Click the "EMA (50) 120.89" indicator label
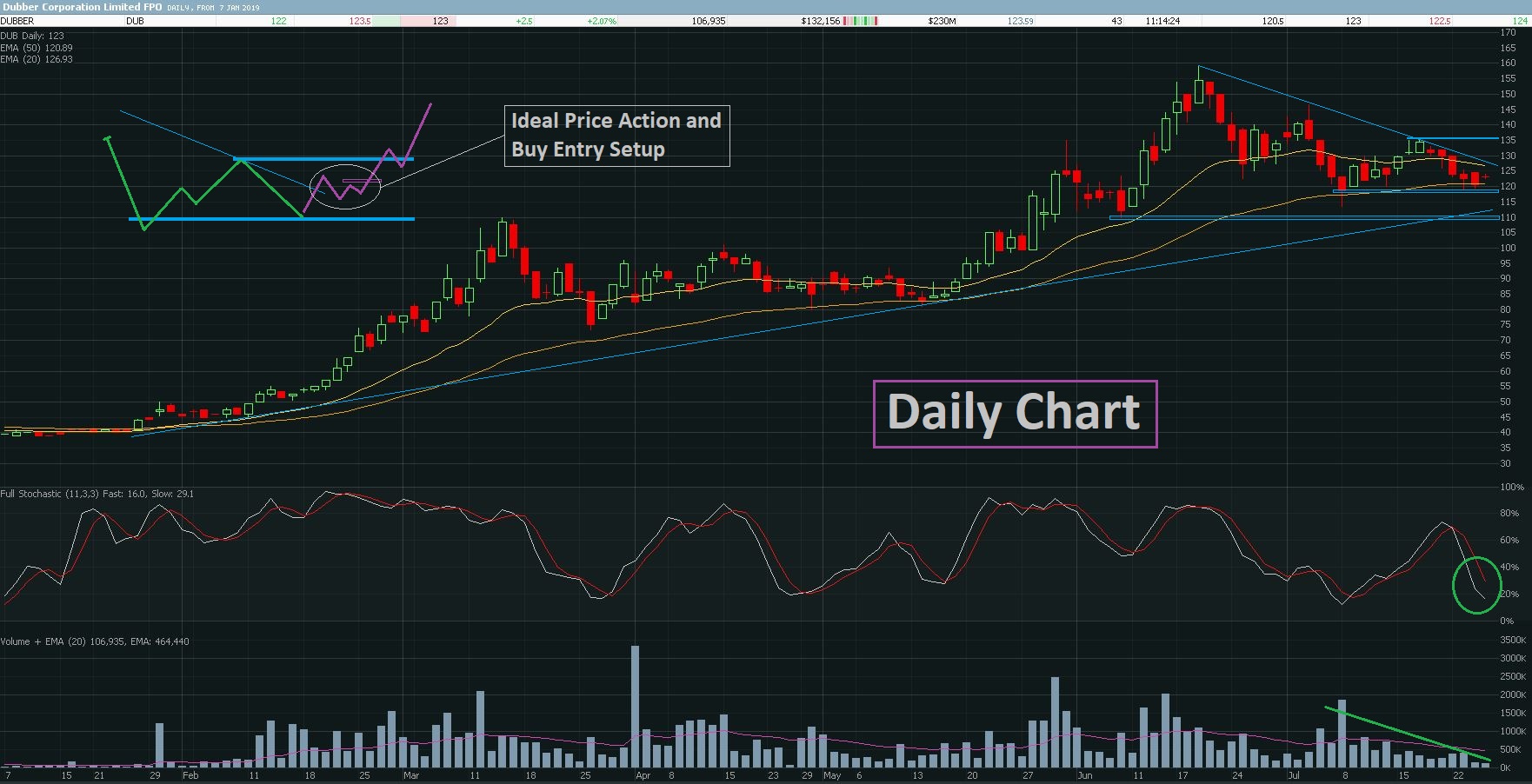Screen dimensions: 1532x784 [37, 48]
